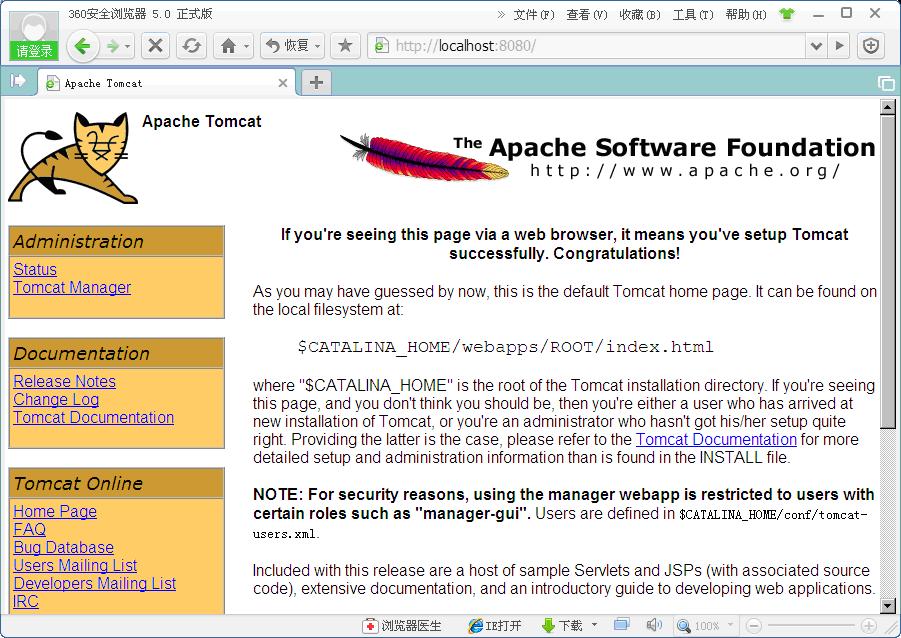Viewport: 901px width, 638px height.
Task: Click the address bar showing localhost:8080
Action: 586,45
